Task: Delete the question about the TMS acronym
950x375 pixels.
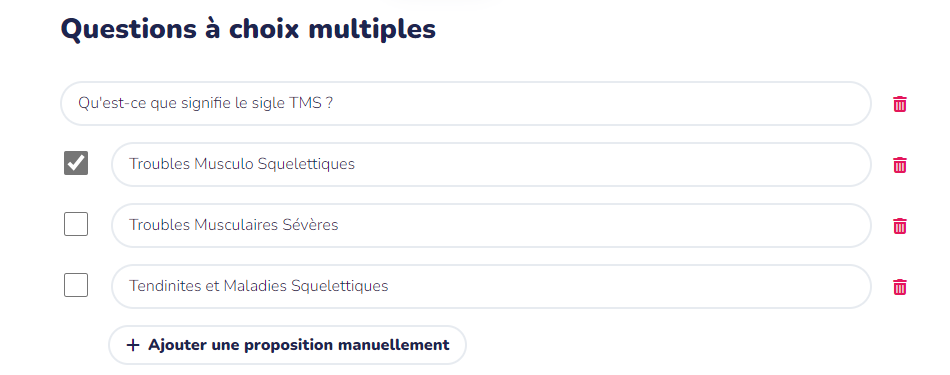Action: (x=900, y=104)
